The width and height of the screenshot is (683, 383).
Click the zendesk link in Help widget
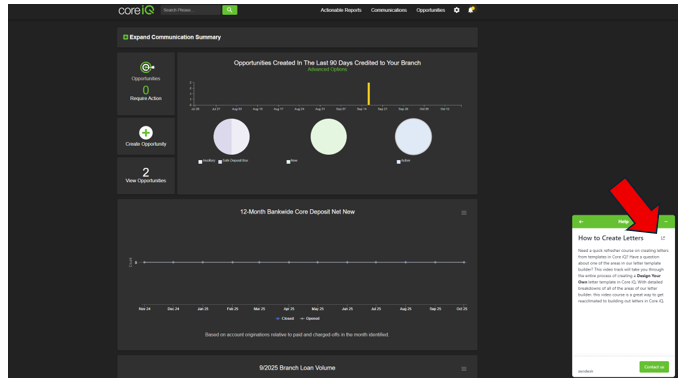[585, 371]
